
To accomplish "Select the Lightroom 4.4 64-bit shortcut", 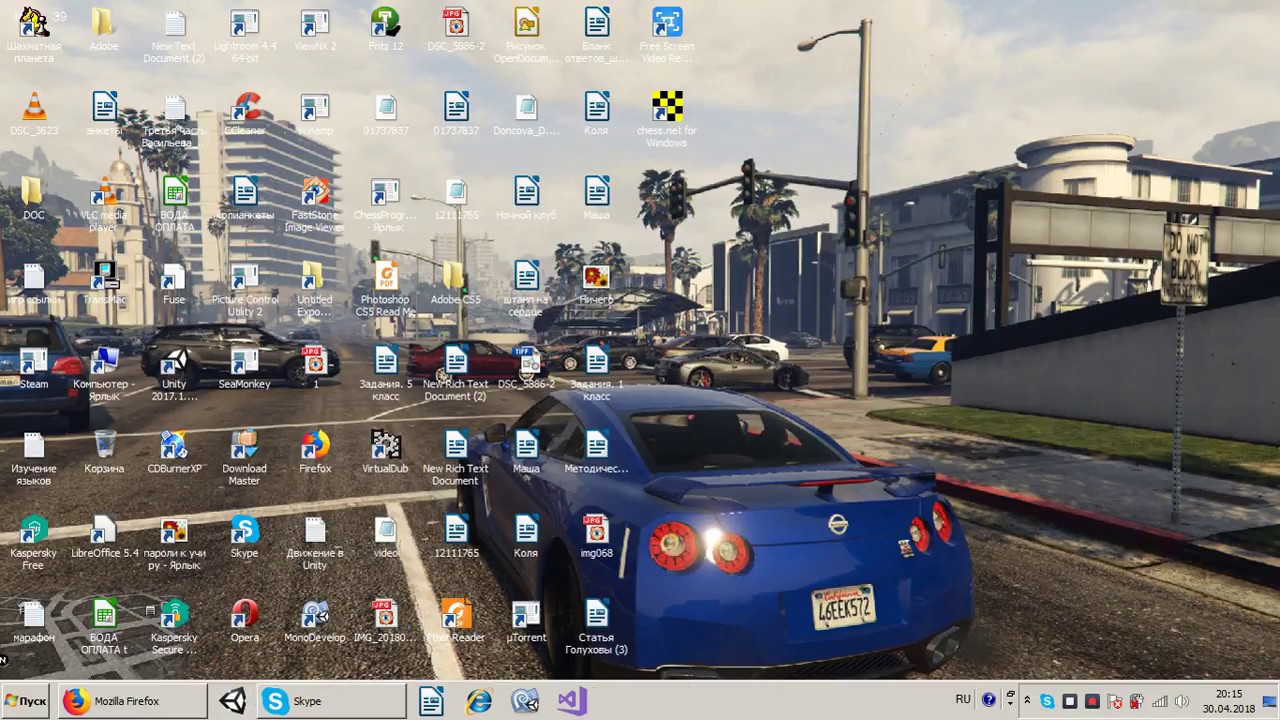I will pyautogui.click(x=245, y=34).
